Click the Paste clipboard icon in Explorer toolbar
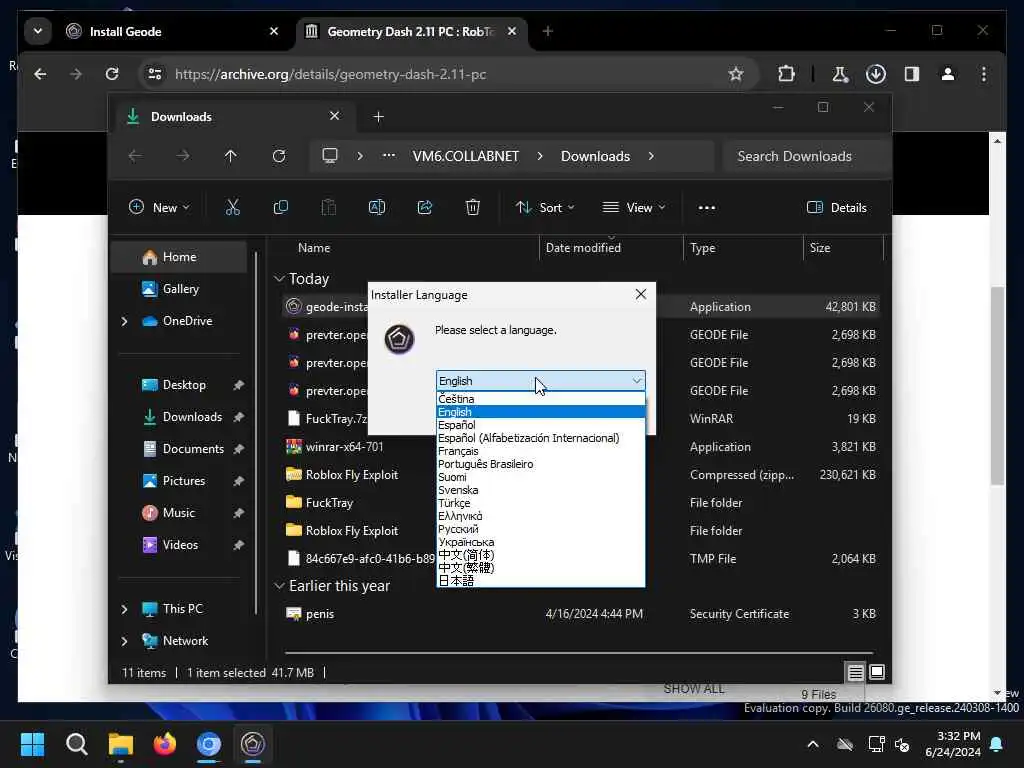Image resolution: width=1024 pixels, height=768 pixels. pos(328,208)
